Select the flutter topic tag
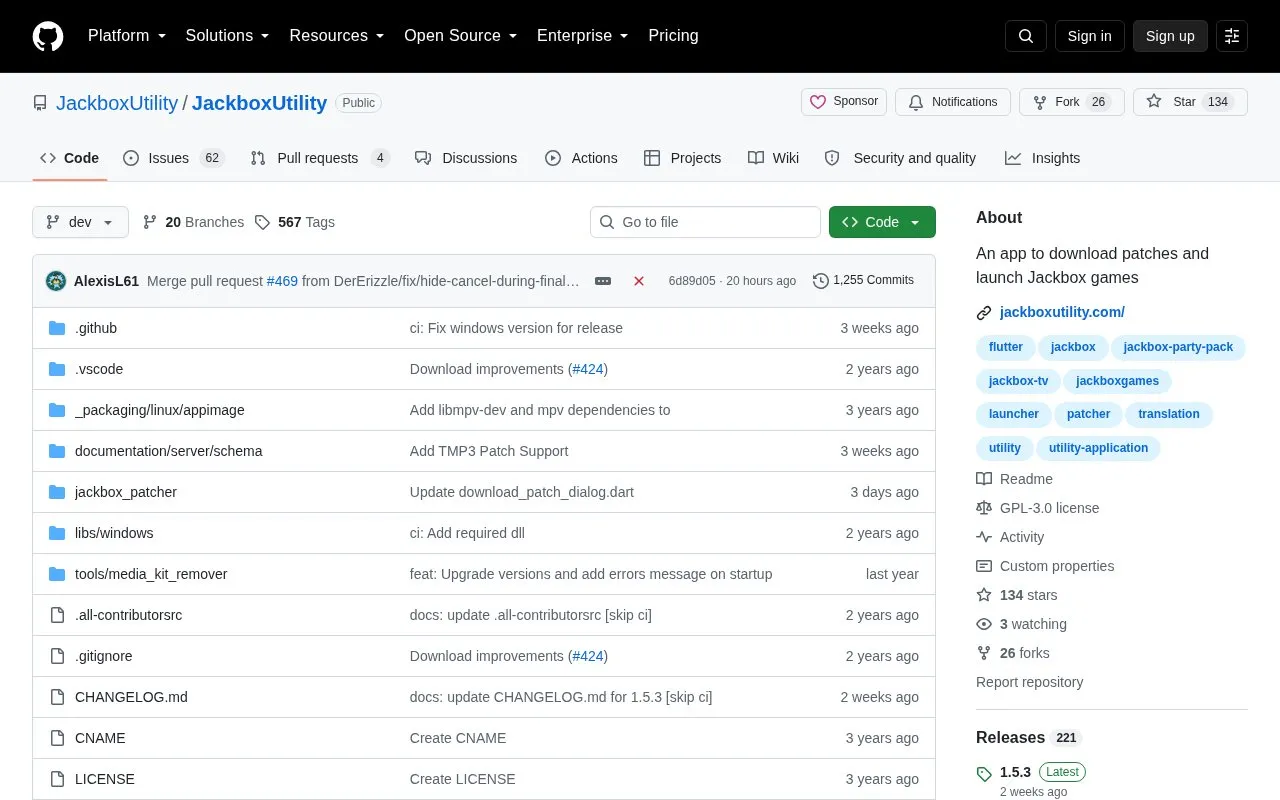 pyautogui.click(x=1006, y=347)
